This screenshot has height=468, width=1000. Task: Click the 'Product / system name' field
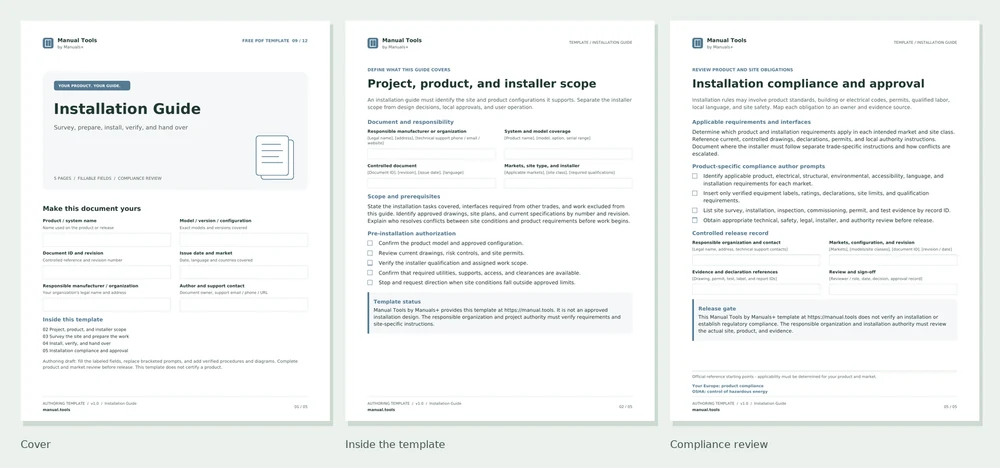(107, 240)
